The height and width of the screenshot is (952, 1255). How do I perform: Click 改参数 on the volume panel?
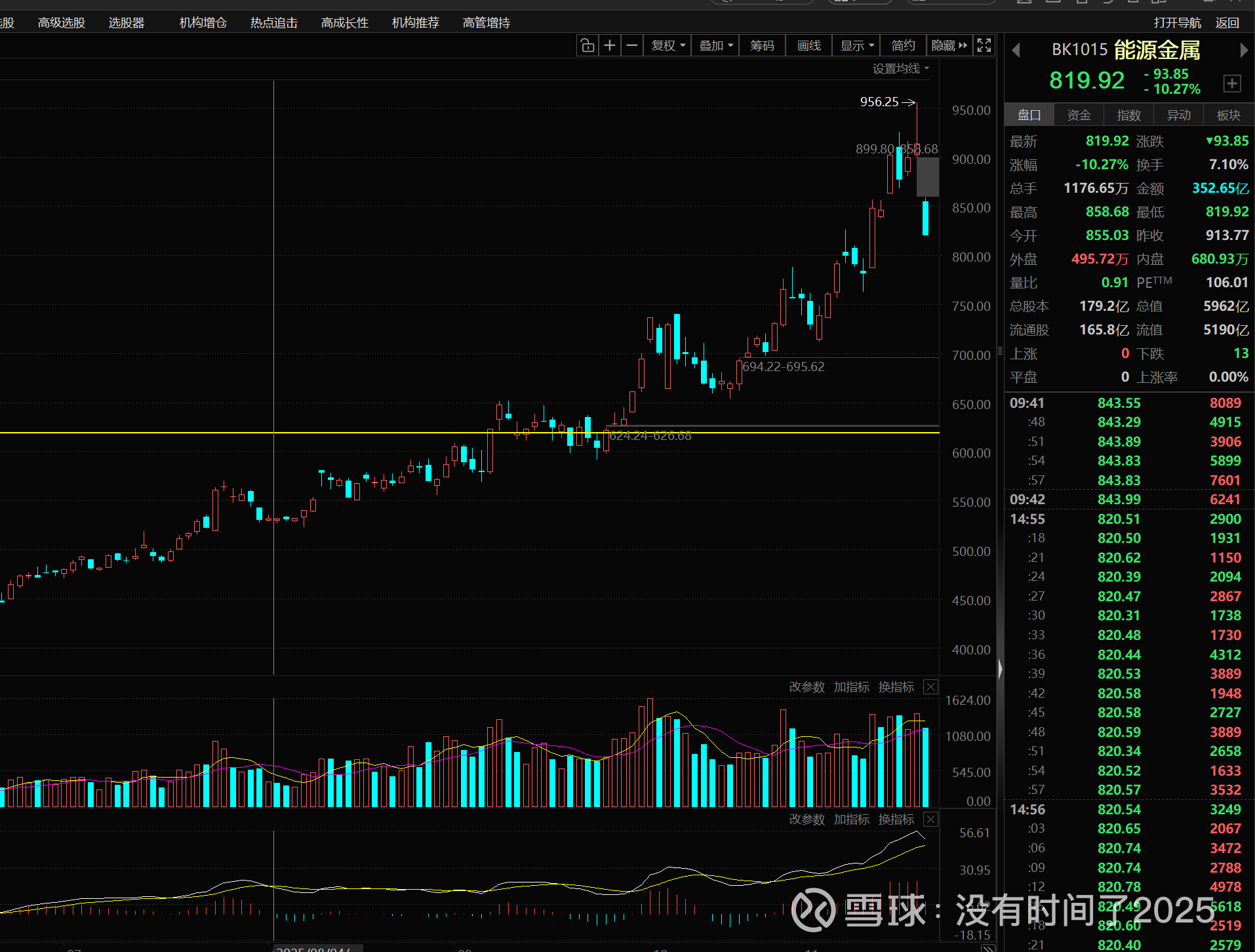tap(807, 687)
